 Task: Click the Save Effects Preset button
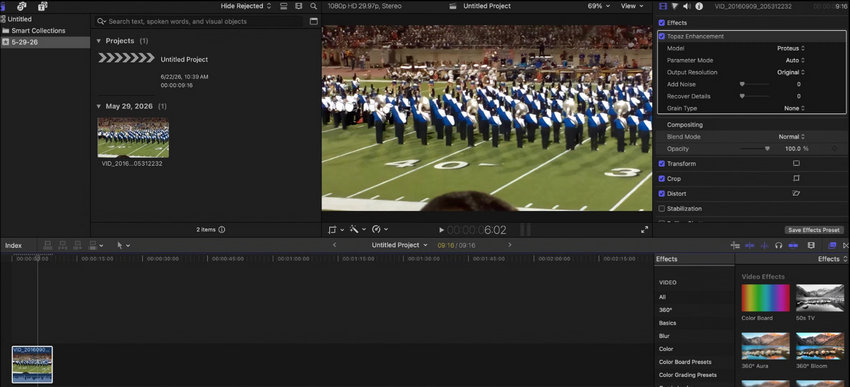(x=814, y=230)
